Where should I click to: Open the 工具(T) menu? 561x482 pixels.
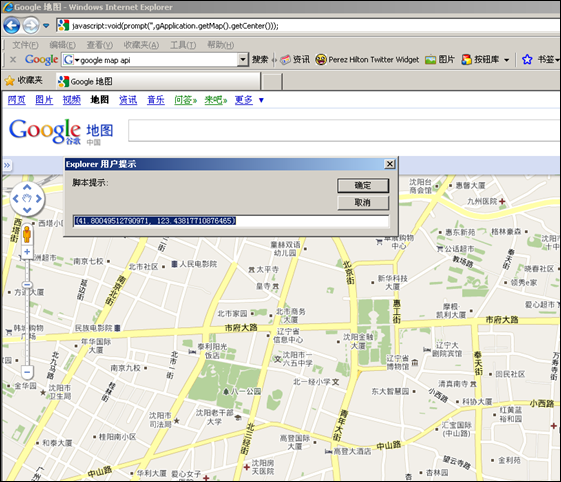click(183, 45)
